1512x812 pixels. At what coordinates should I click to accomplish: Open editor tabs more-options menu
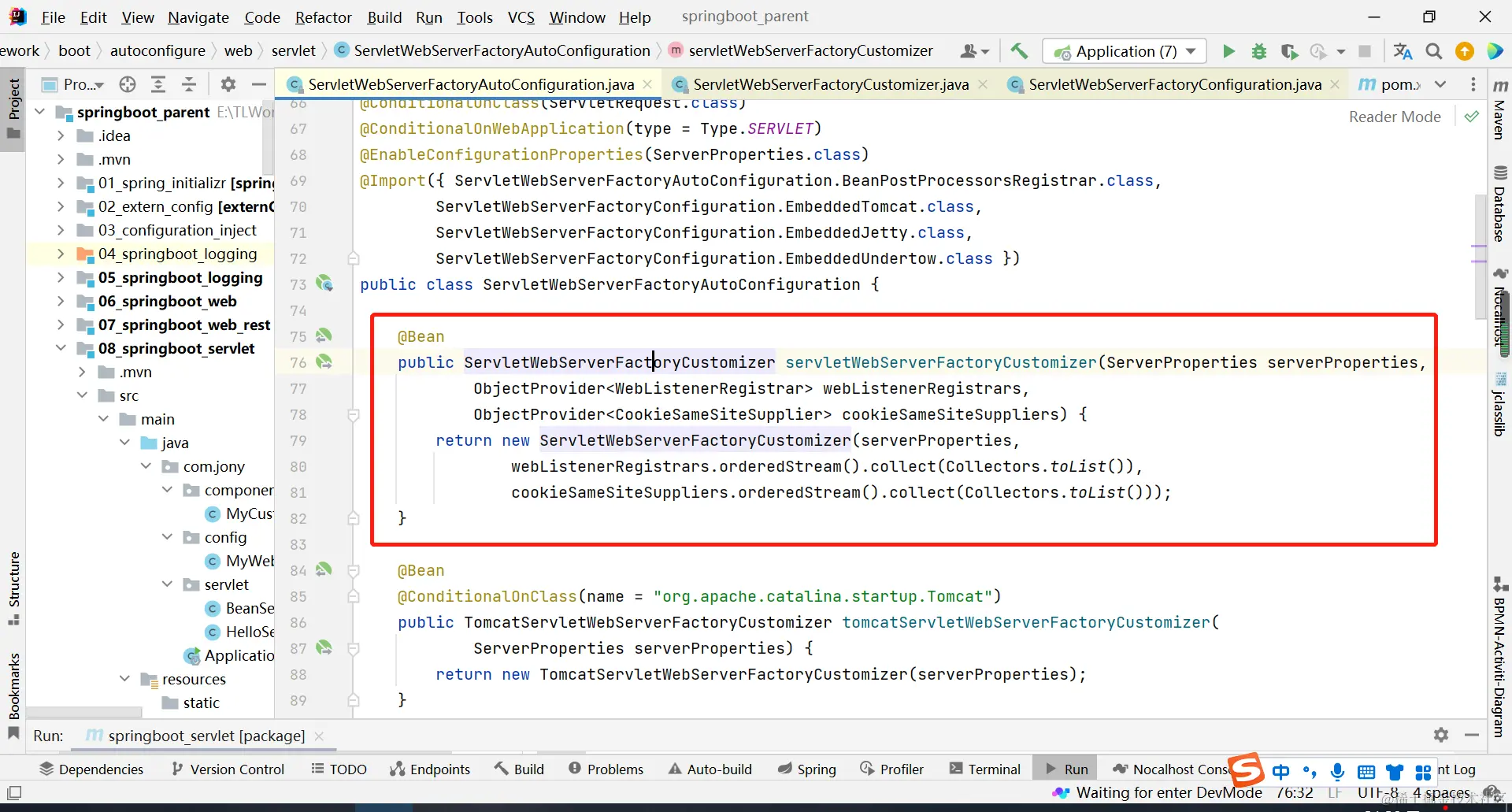tap(1473, 84)
